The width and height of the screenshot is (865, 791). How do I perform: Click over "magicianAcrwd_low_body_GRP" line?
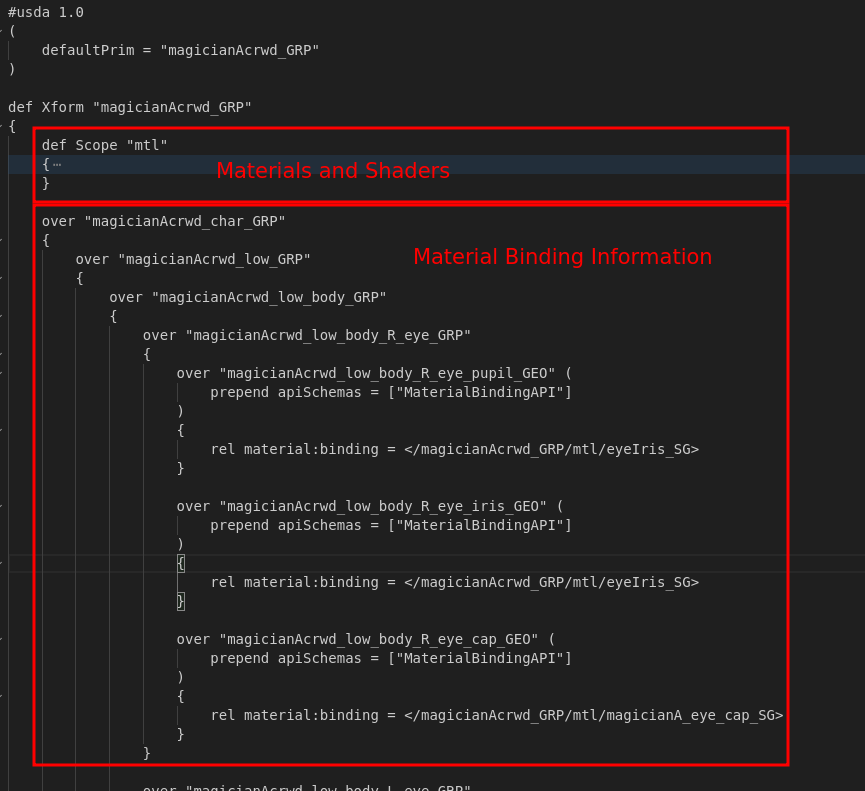[248, 297]
